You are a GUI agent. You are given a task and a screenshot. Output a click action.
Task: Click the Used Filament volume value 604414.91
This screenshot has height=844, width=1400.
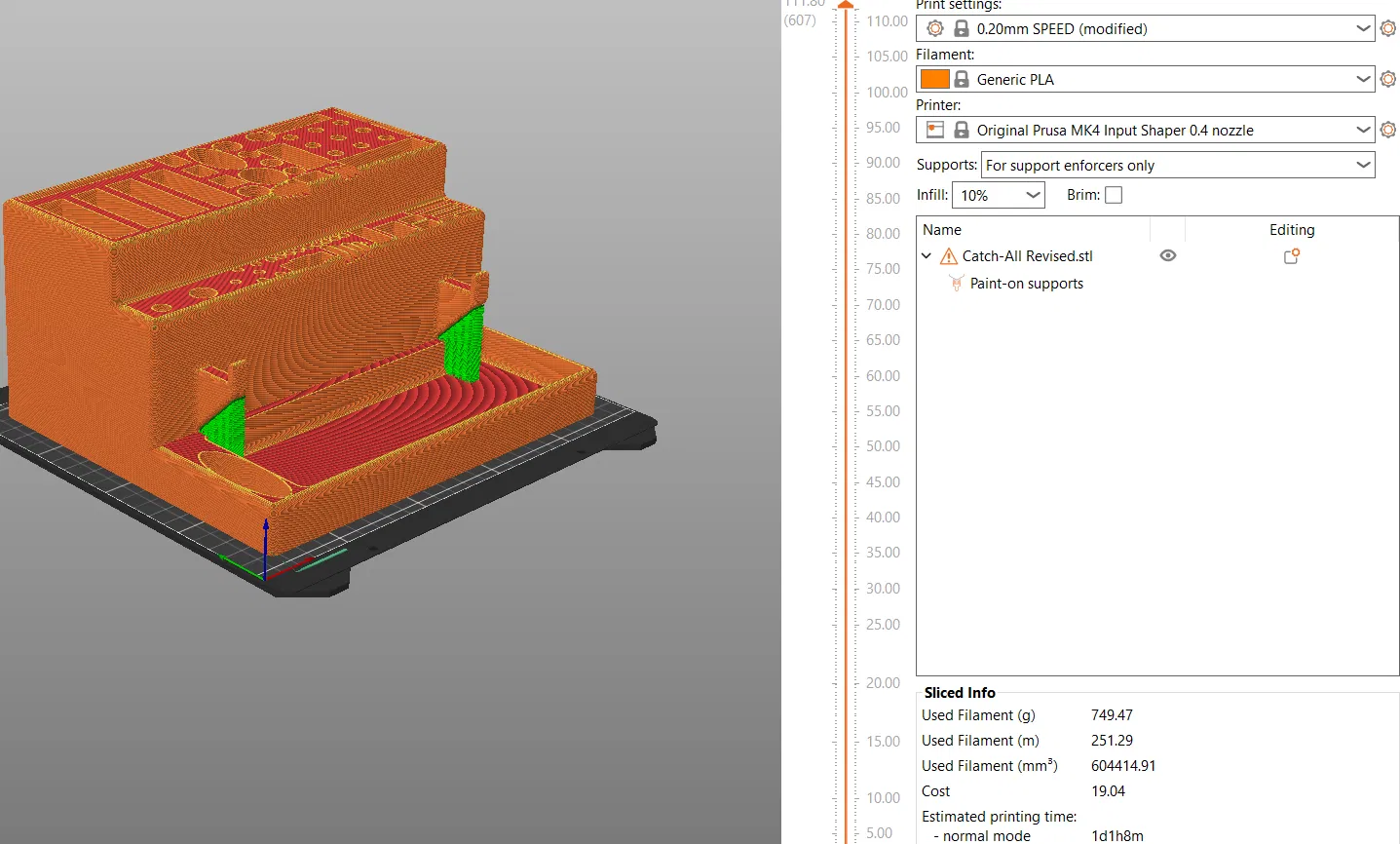[x=1123, y=766]
